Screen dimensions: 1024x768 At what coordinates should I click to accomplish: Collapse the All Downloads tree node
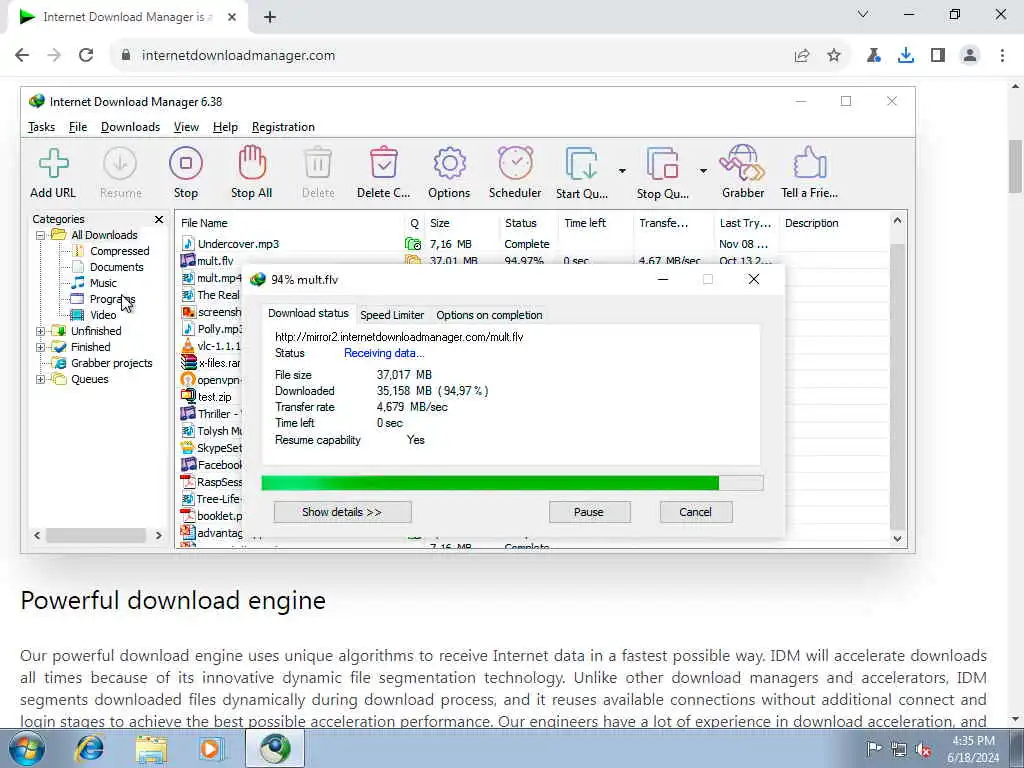(40, 235)
